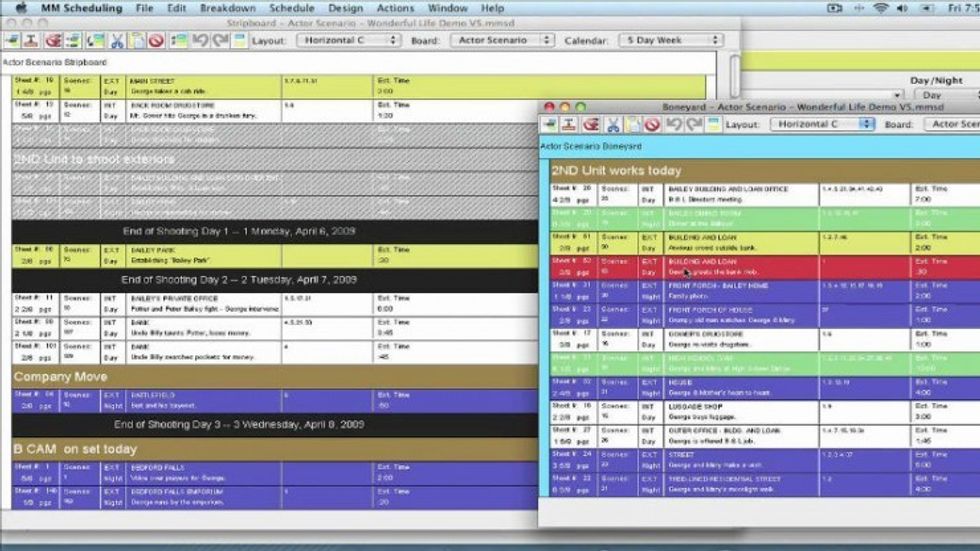The height and width of the screenshot is (551, 980).
Task: Undo last action in Stripboard toolbar
Action: pyautogui.click(x=200, y=41)
